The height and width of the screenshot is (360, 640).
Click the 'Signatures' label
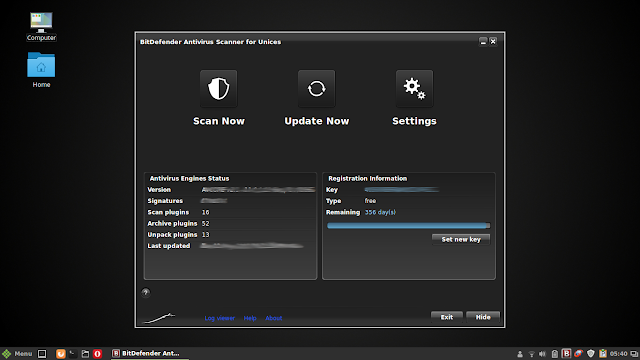[165, 201]
